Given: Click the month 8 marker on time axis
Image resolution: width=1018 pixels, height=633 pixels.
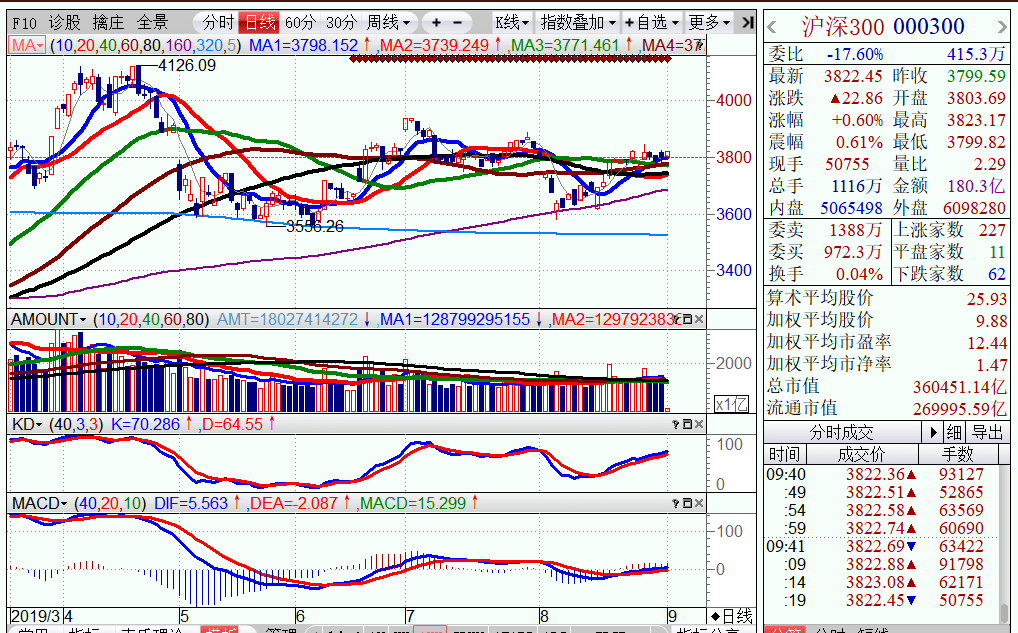Looking at the screenshot, I should point(543,616).
